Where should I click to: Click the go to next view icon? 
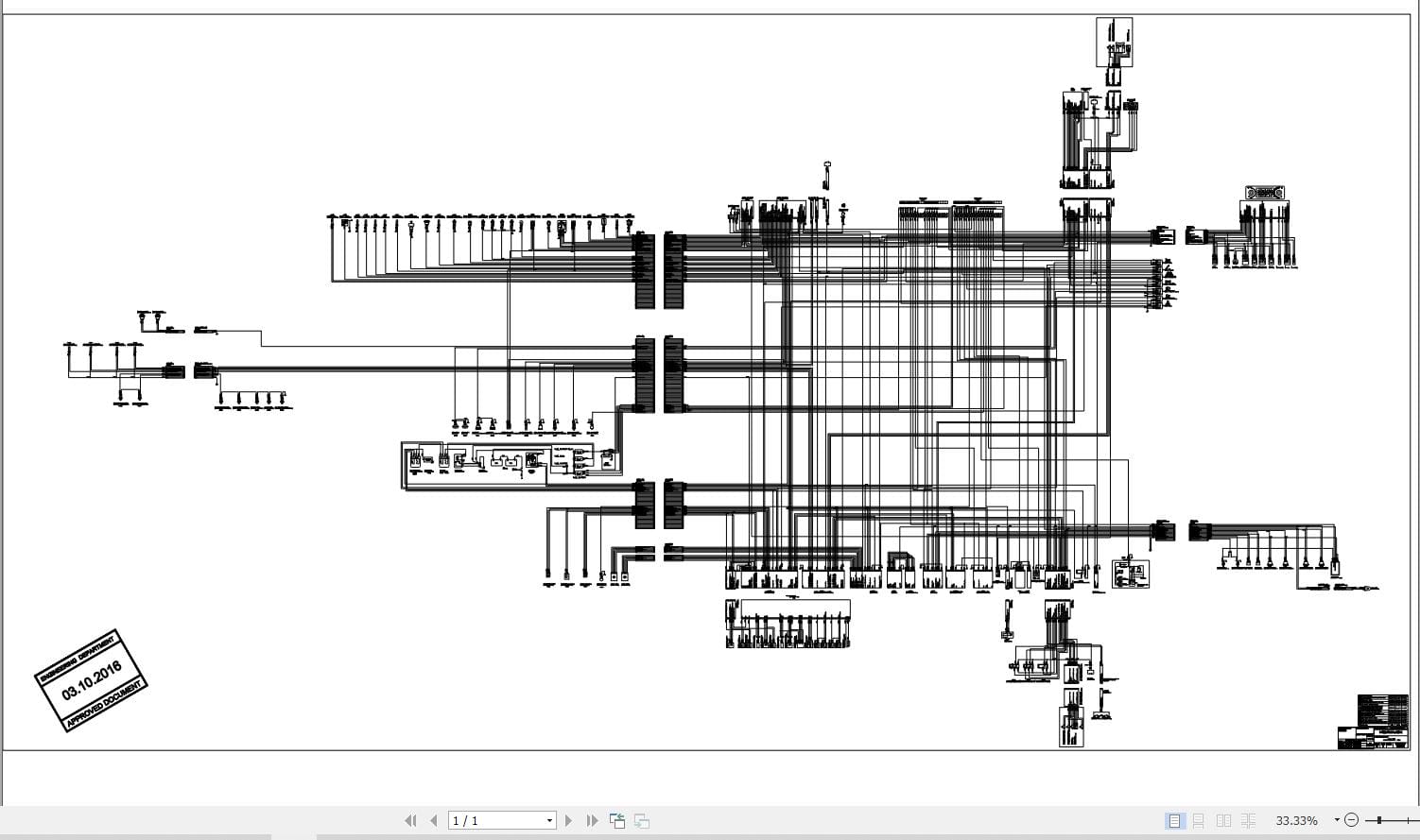642,820
